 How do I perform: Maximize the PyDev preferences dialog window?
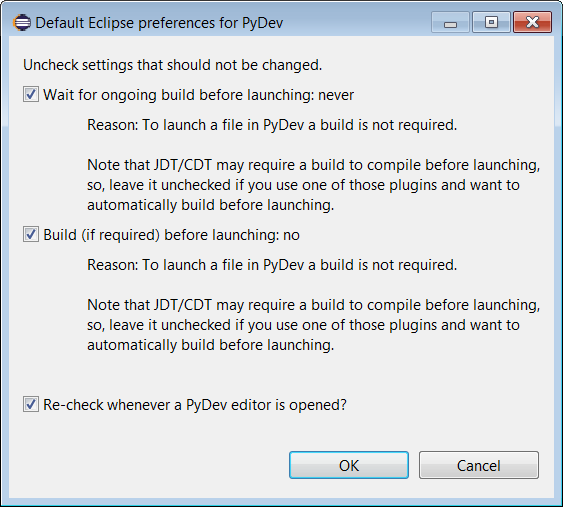point(491,22)
